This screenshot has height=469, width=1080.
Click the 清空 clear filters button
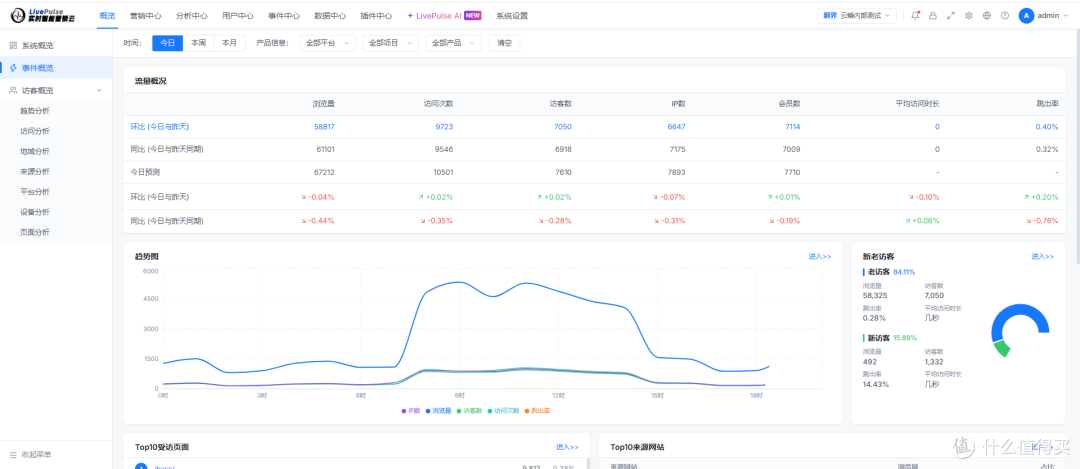(504, 43)
